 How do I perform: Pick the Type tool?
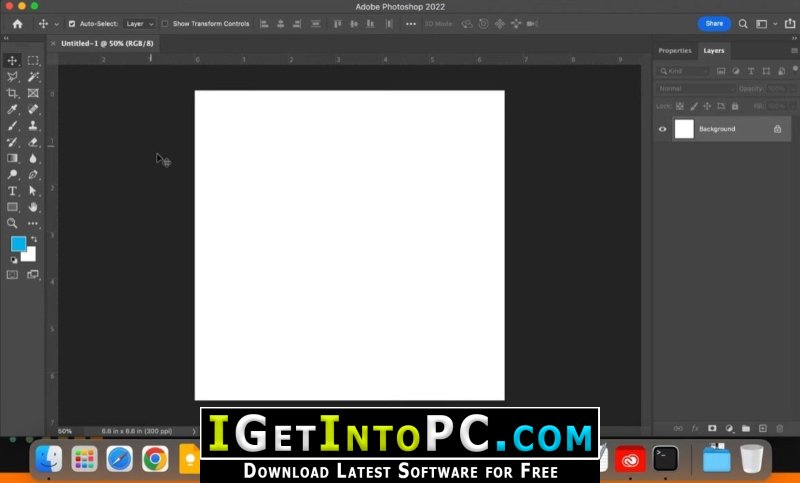coord(12,191)
